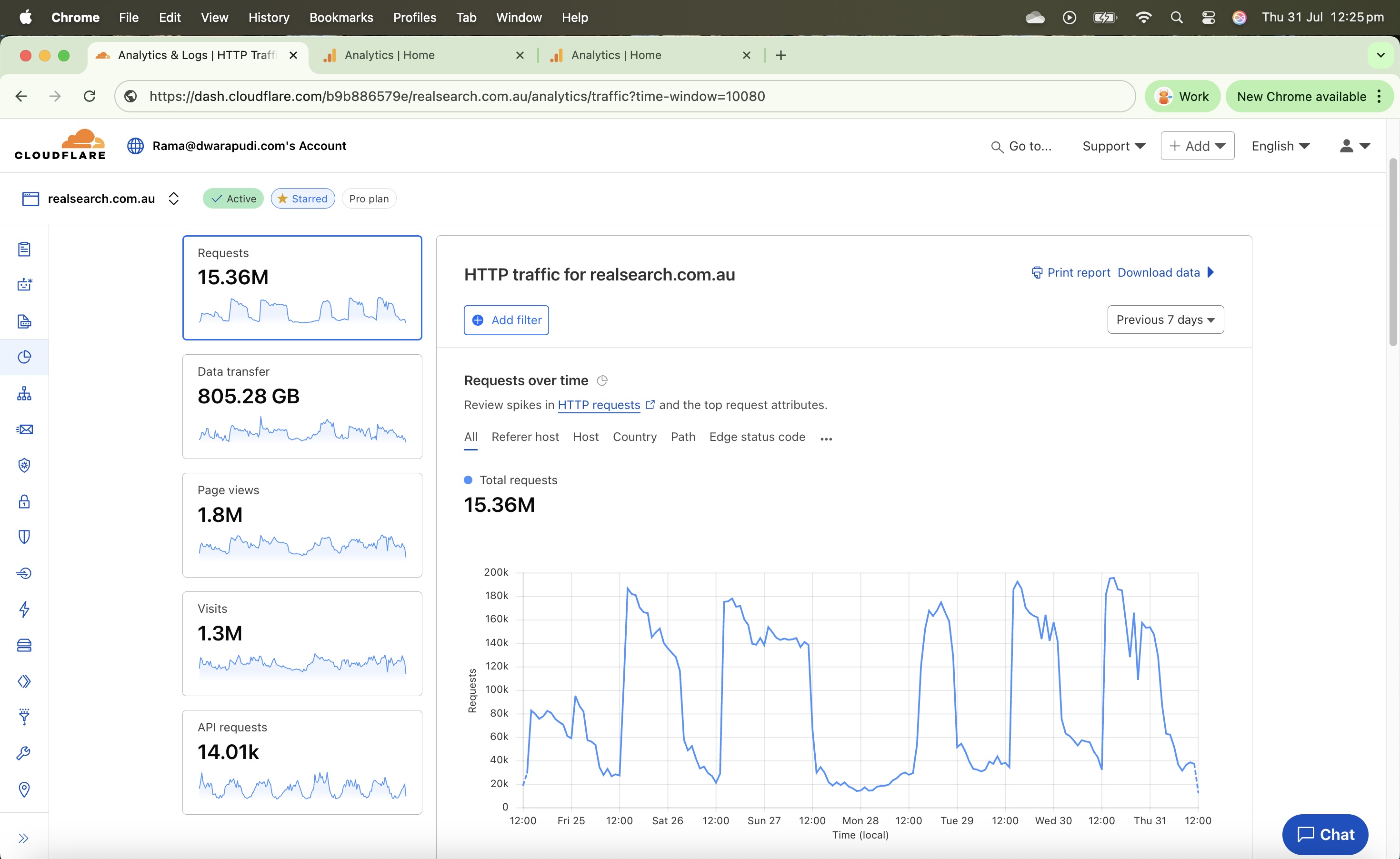Open the wrench tools sidebar icon
The height and width of the screenshot is (859, 1400).
[24, 753]
